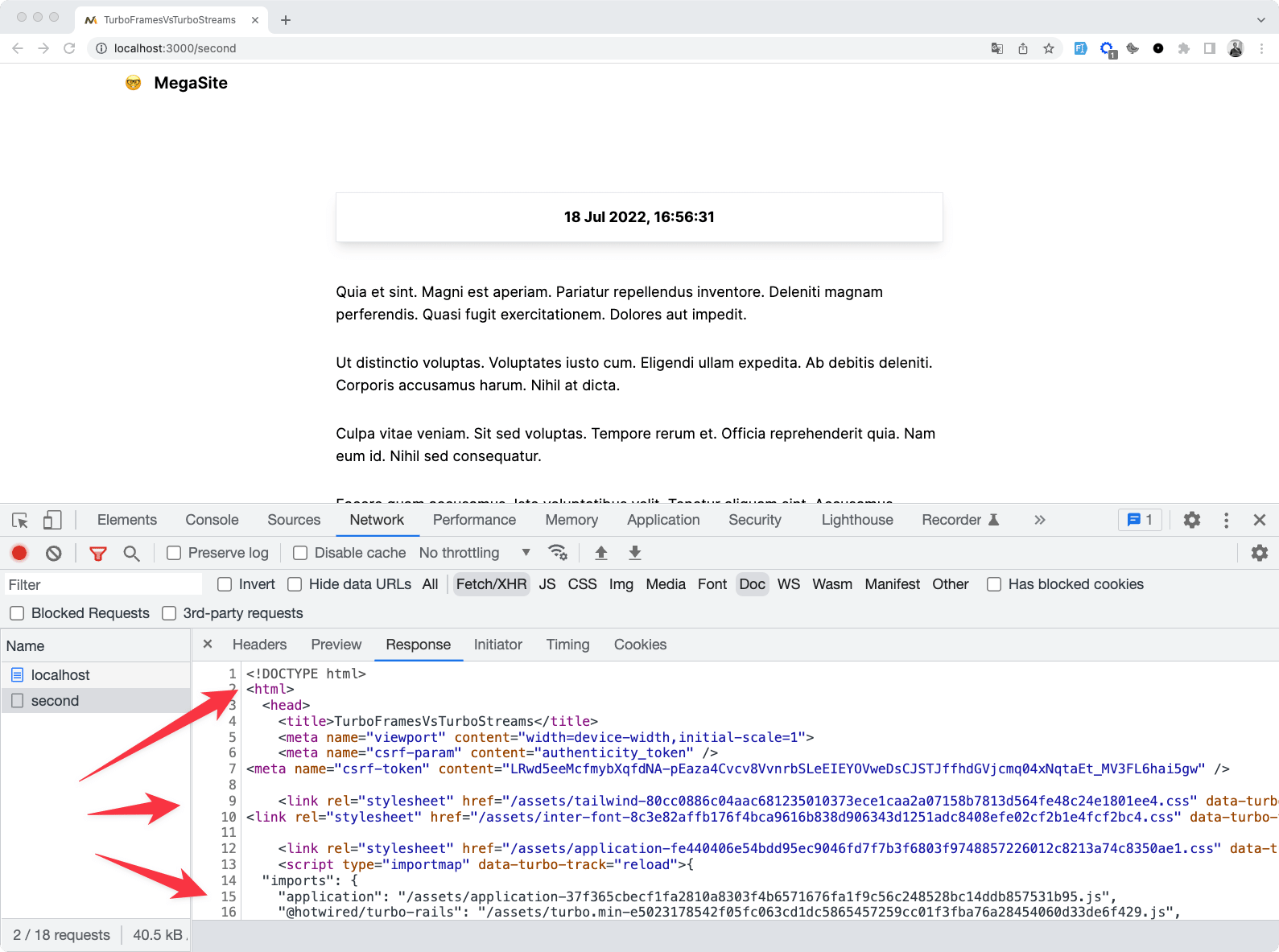Open network conditions wifi icon

tap(557, 553)
